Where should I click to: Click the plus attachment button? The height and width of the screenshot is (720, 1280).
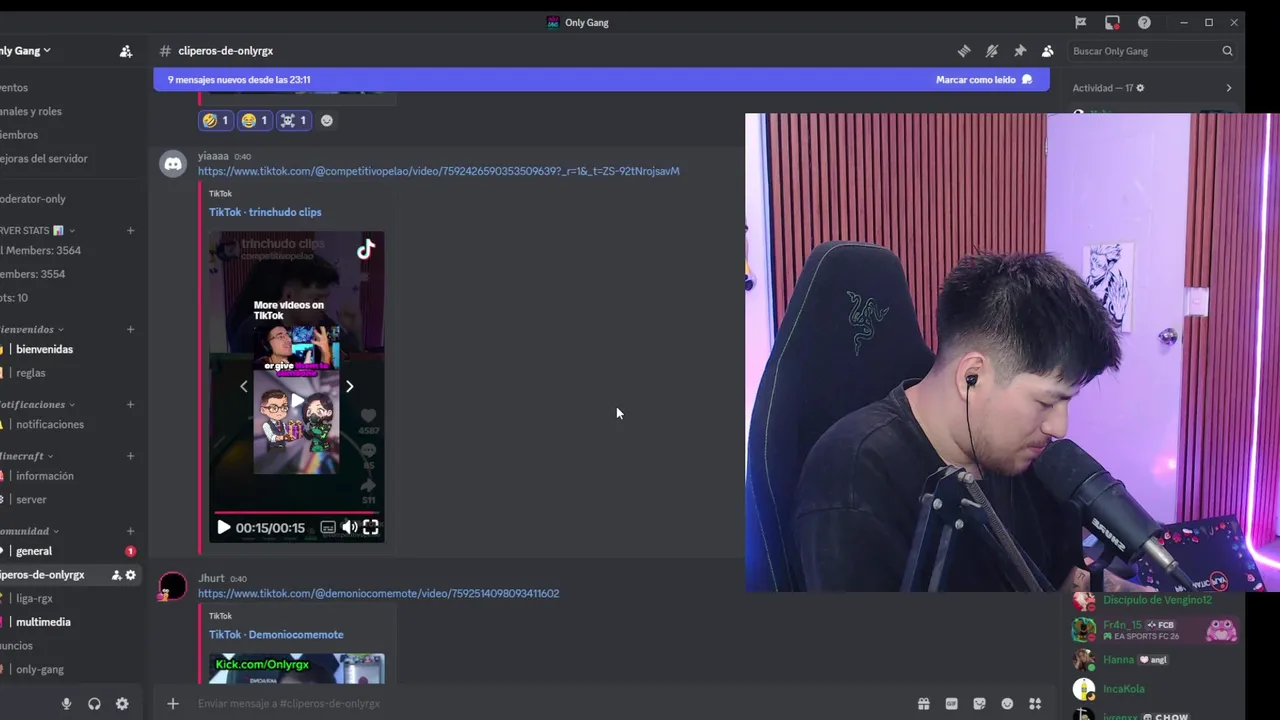[x=173, y=704]
